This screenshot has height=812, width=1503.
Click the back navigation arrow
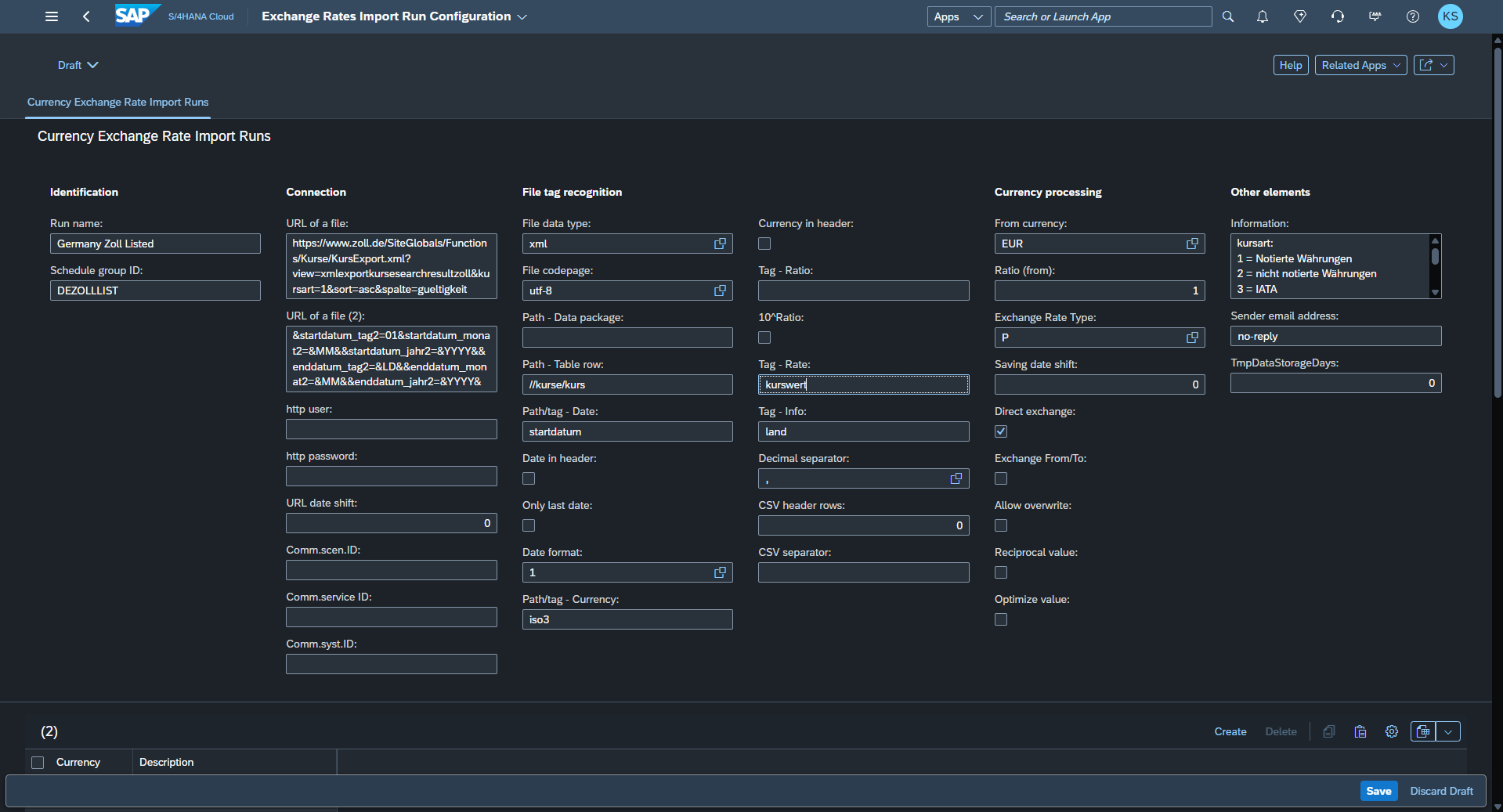pos(86,16)
